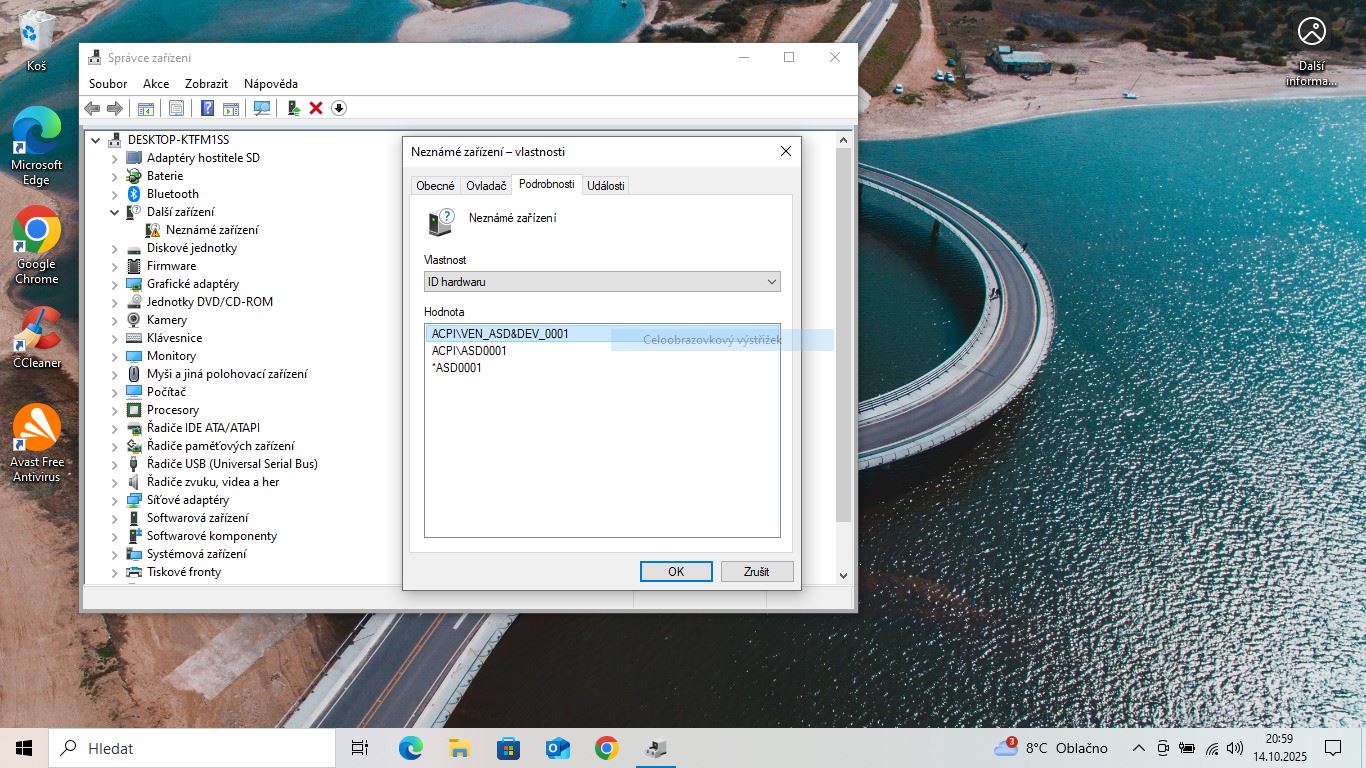Select the Jednotky DVD/CD-ROM drive icon

[134, 302]
